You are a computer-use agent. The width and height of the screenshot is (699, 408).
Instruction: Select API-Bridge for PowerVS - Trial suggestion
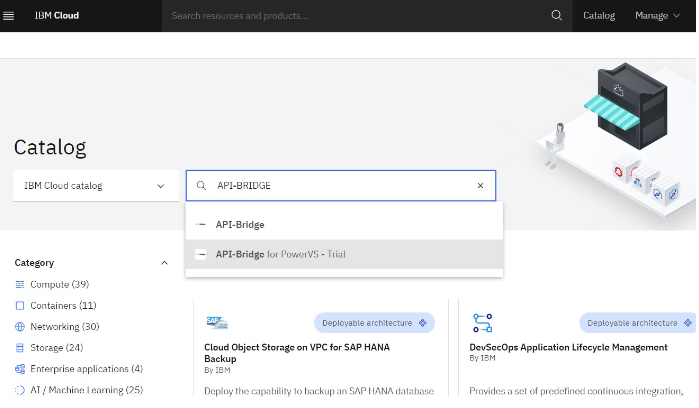(x=344, y=254)
